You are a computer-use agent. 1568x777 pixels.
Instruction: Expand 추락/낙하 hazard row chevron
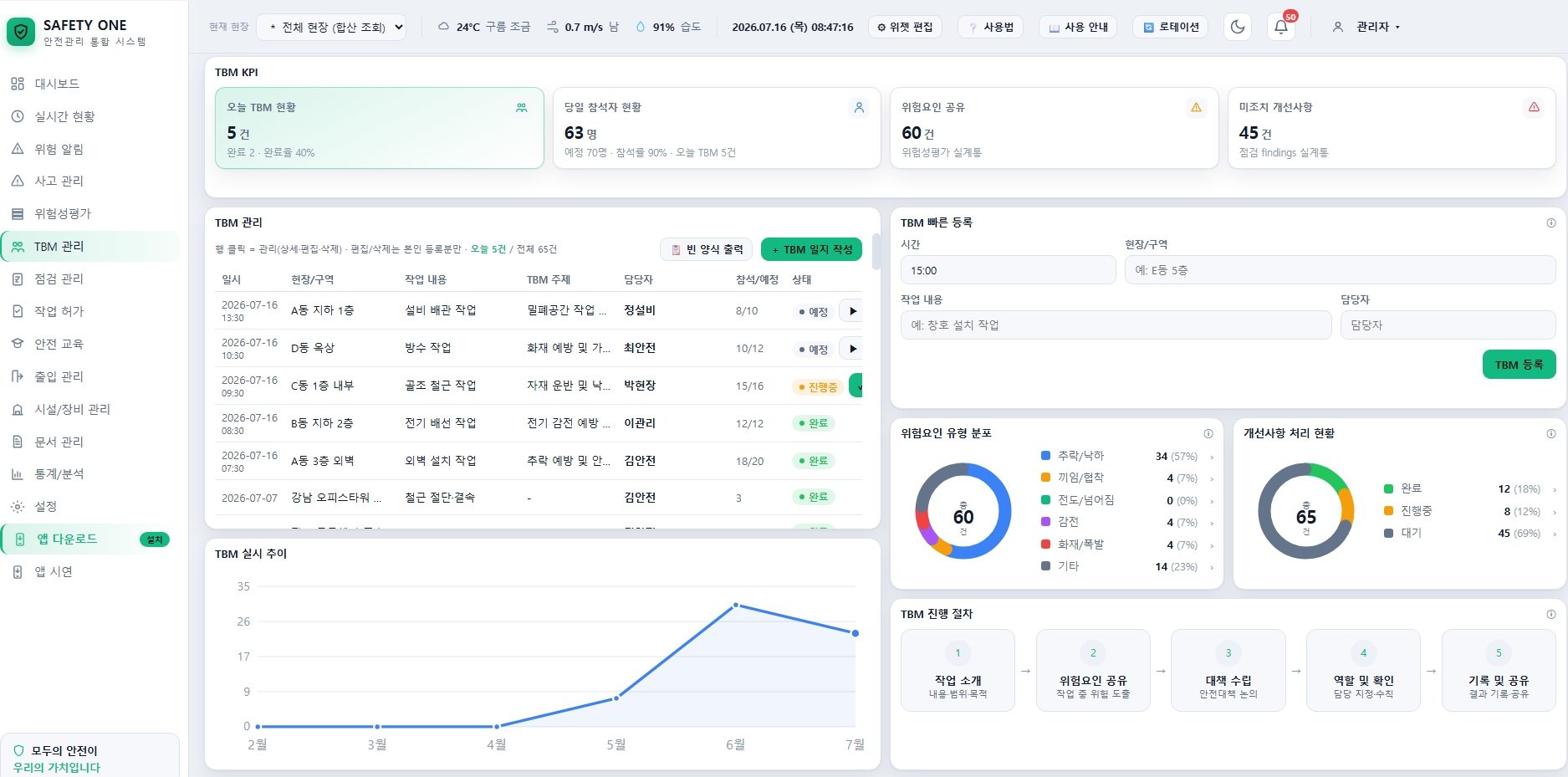[1212, 457]
